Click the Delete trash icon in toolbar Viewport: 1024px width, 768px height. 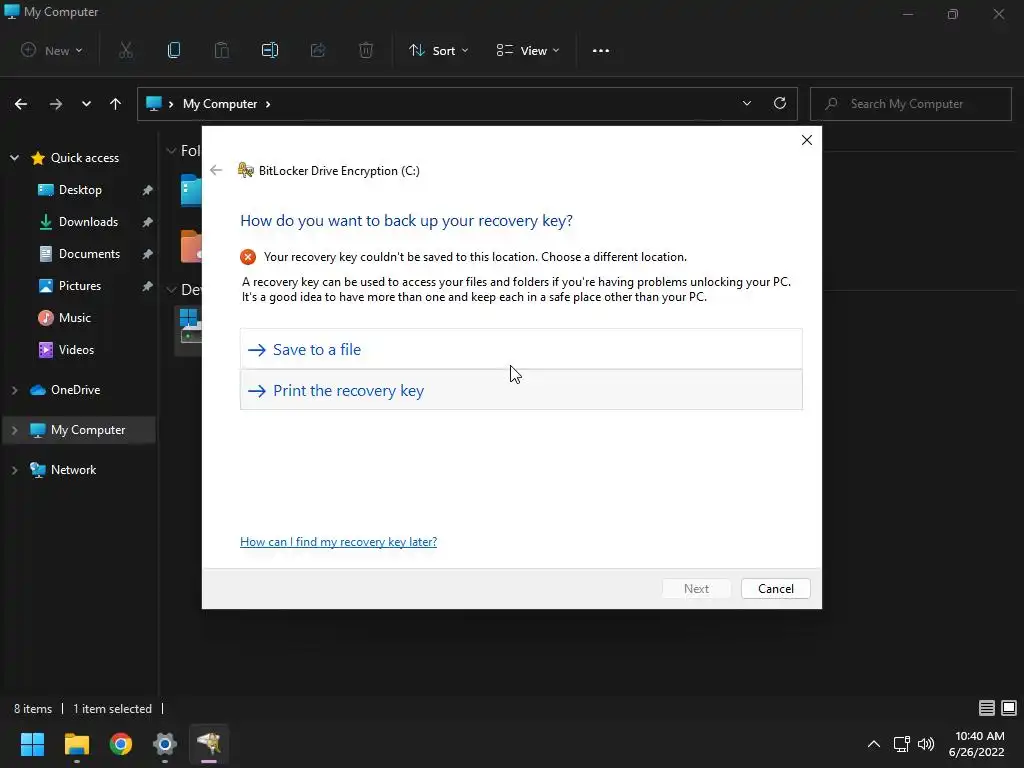tap(366, 50)
